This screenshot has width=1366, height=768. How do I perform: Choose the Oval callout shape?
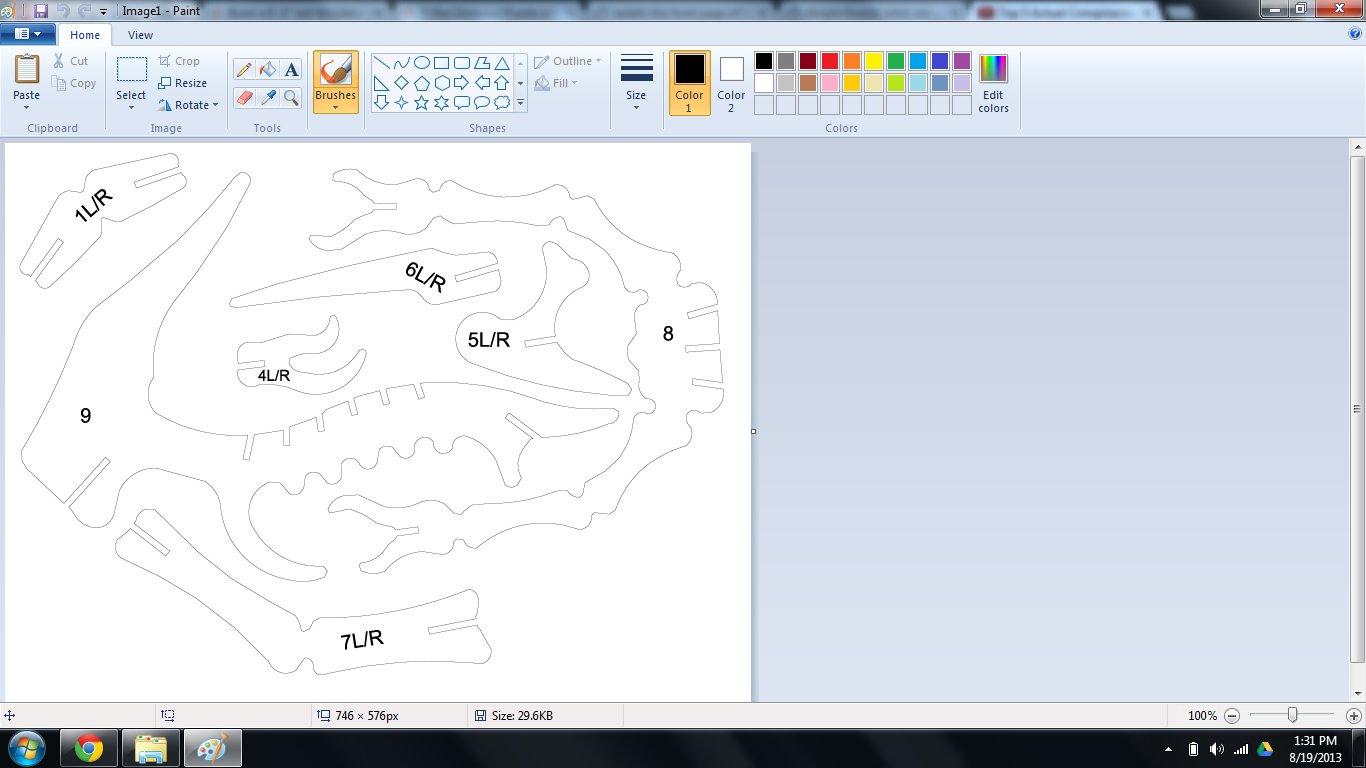[x=481, y=102]
